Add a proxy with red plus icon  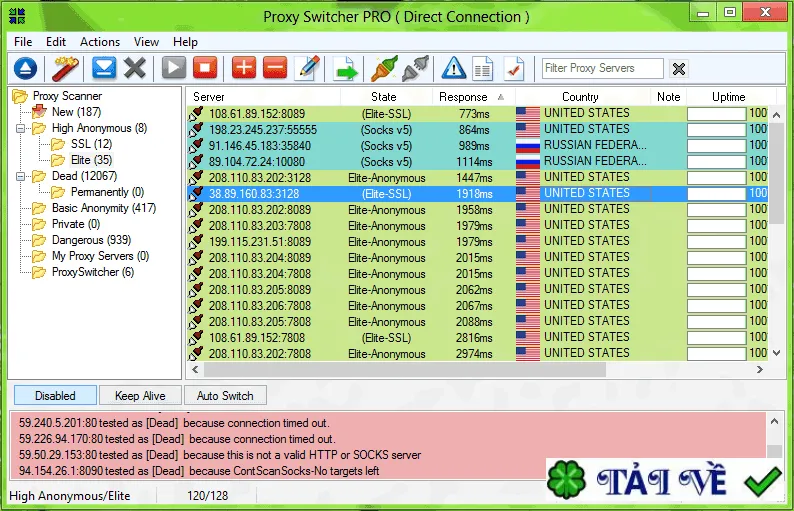[244, 68]
